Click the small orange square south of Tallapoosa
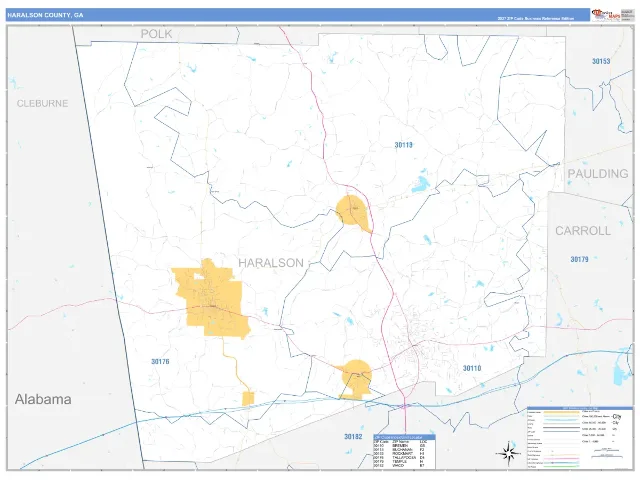 (x=248, y=399)
